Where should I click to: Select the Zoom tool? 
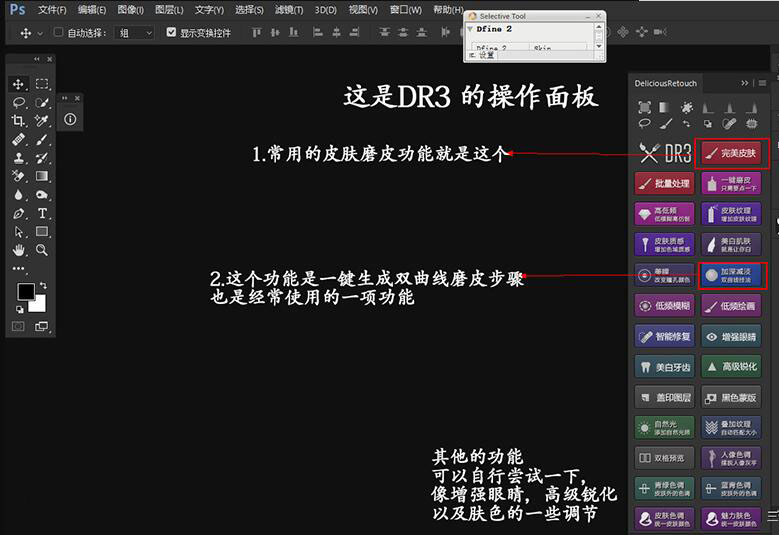(x=42, y=250)
